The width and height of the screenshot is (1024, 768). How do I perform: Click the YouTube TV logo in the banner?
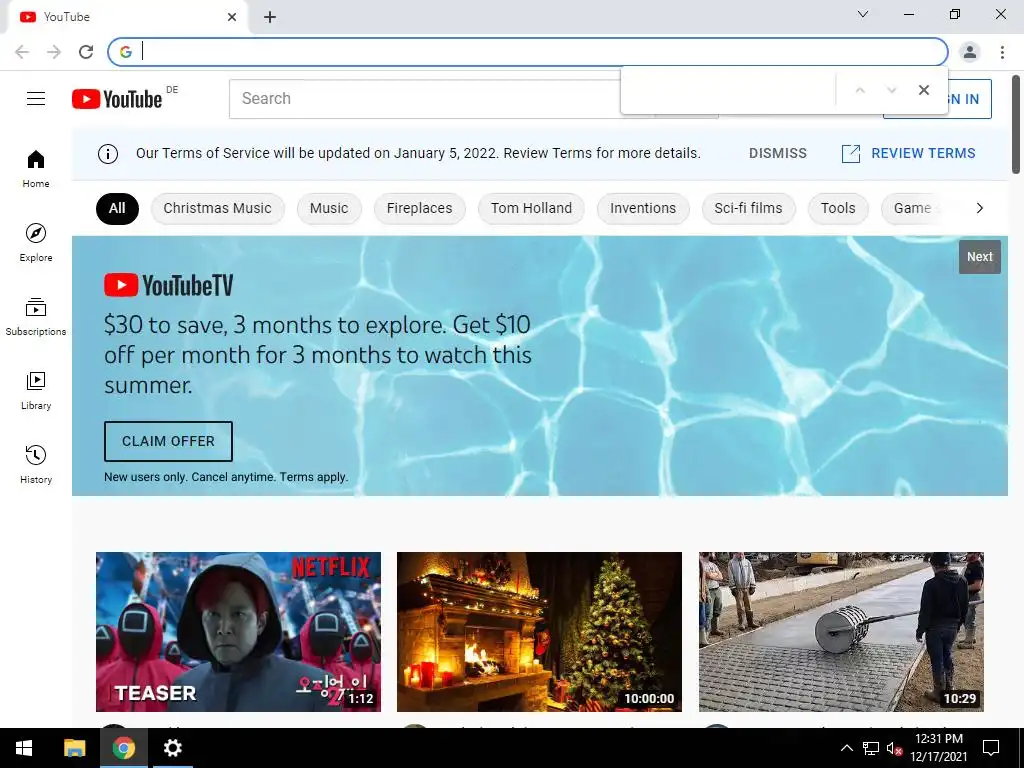pos(168,285)
